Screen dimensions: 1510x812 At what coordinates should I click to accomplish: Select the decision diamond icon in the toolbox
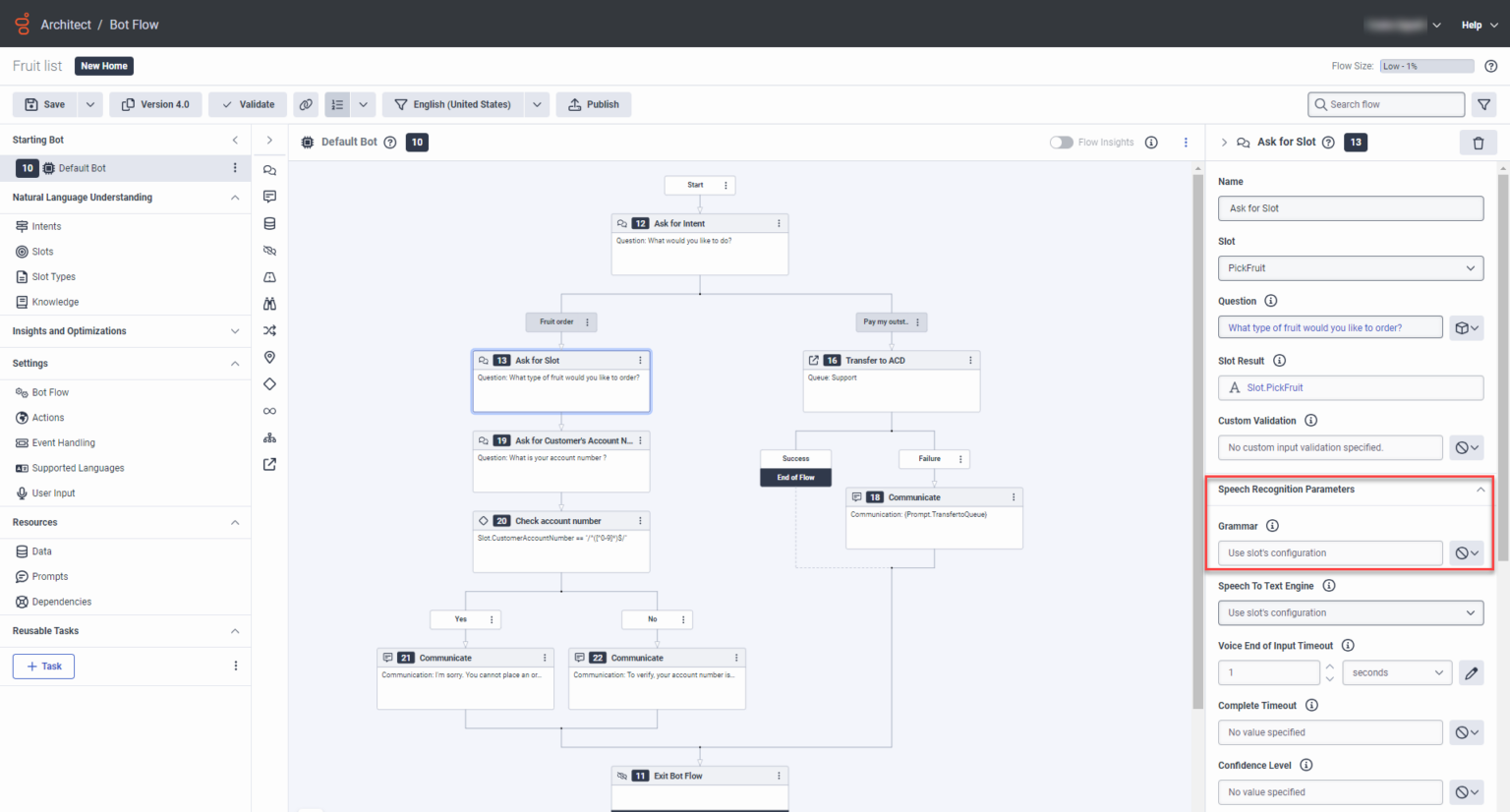coord(269,383)
